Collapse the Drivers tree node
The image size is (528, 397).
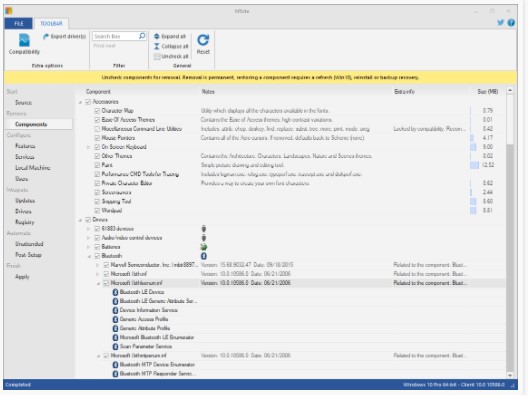[80, 220]
